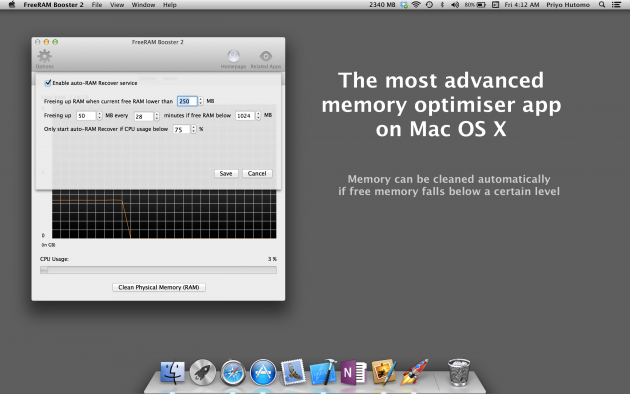630x394 pixels.
Task: Open the App Store from the Dock
Action: 263,372
